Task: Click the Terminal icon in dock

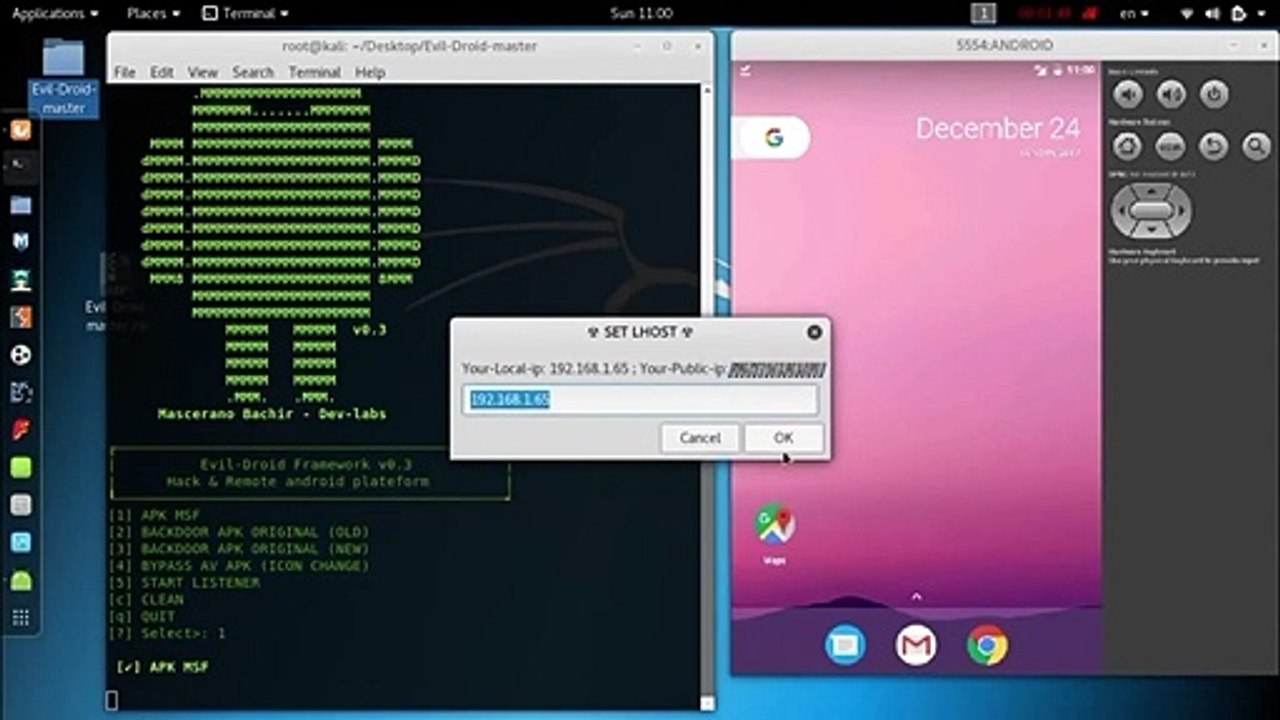Action: [x=21, y=166]
